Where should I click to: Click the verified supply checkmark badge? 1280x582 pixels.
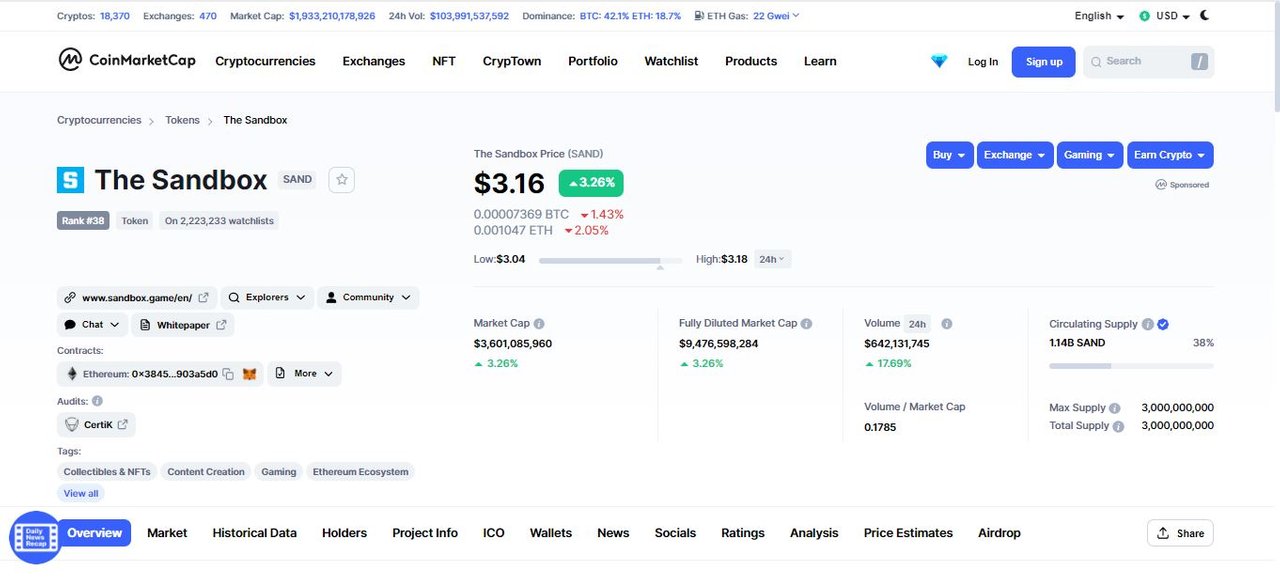[1163, 324]
